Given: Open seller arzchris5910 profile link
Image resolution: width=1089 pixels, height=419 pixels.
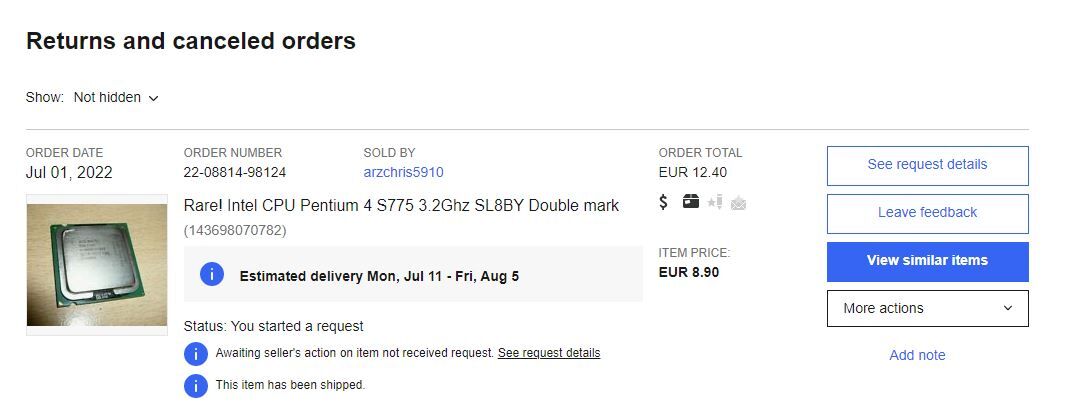Looking at the screenshot, I should [403, 172].
